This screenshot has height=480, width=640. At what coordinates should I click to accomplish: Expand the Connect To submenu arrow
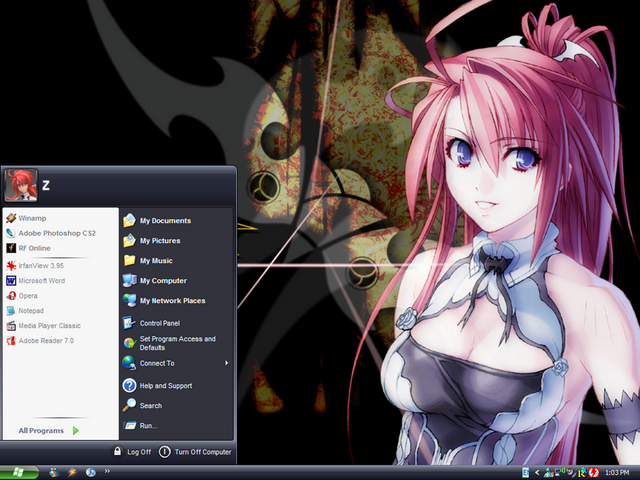(227, 363)
